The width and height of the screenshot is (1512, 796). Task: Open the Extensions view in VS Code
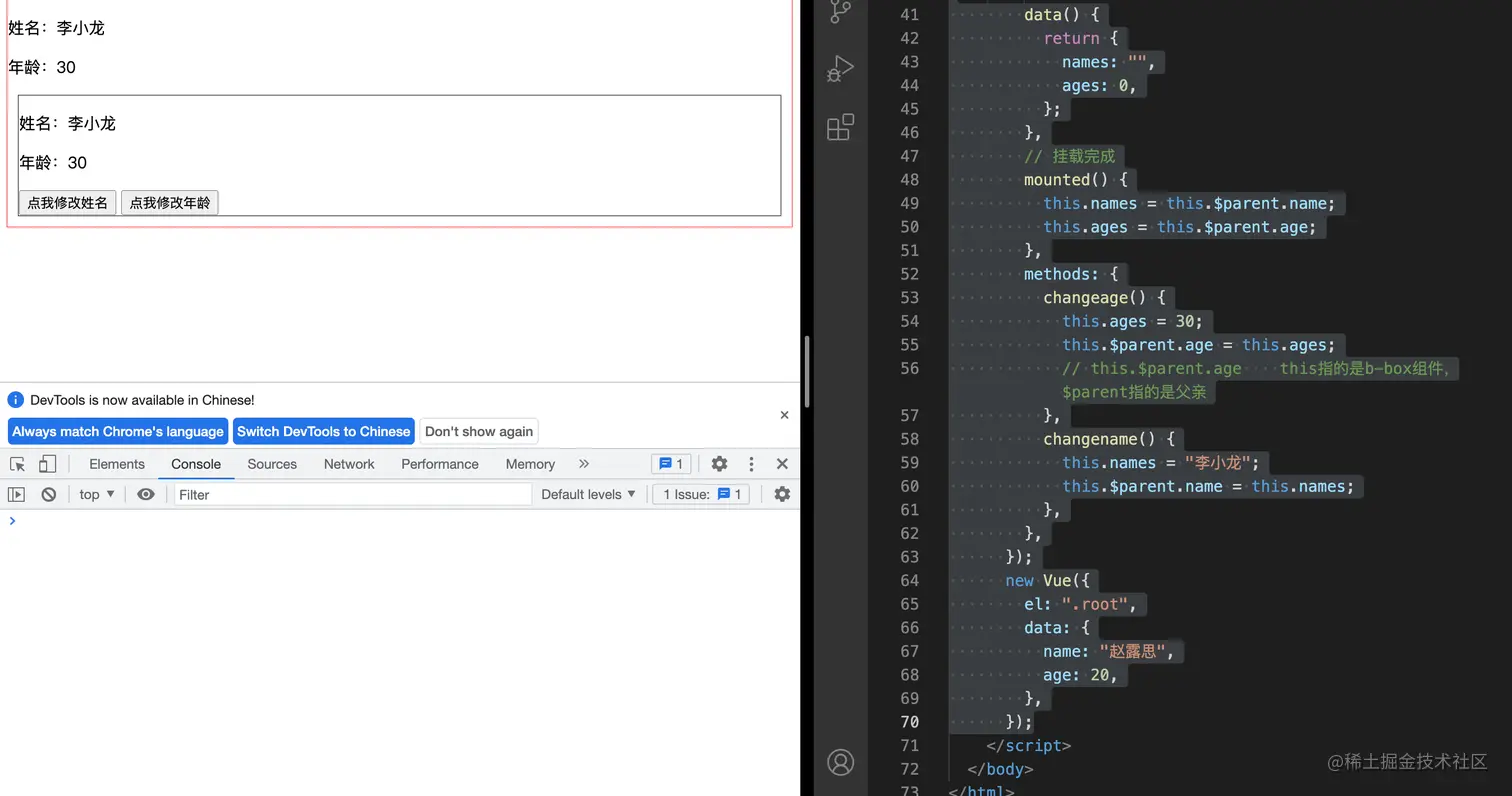(x=840, y=127)
